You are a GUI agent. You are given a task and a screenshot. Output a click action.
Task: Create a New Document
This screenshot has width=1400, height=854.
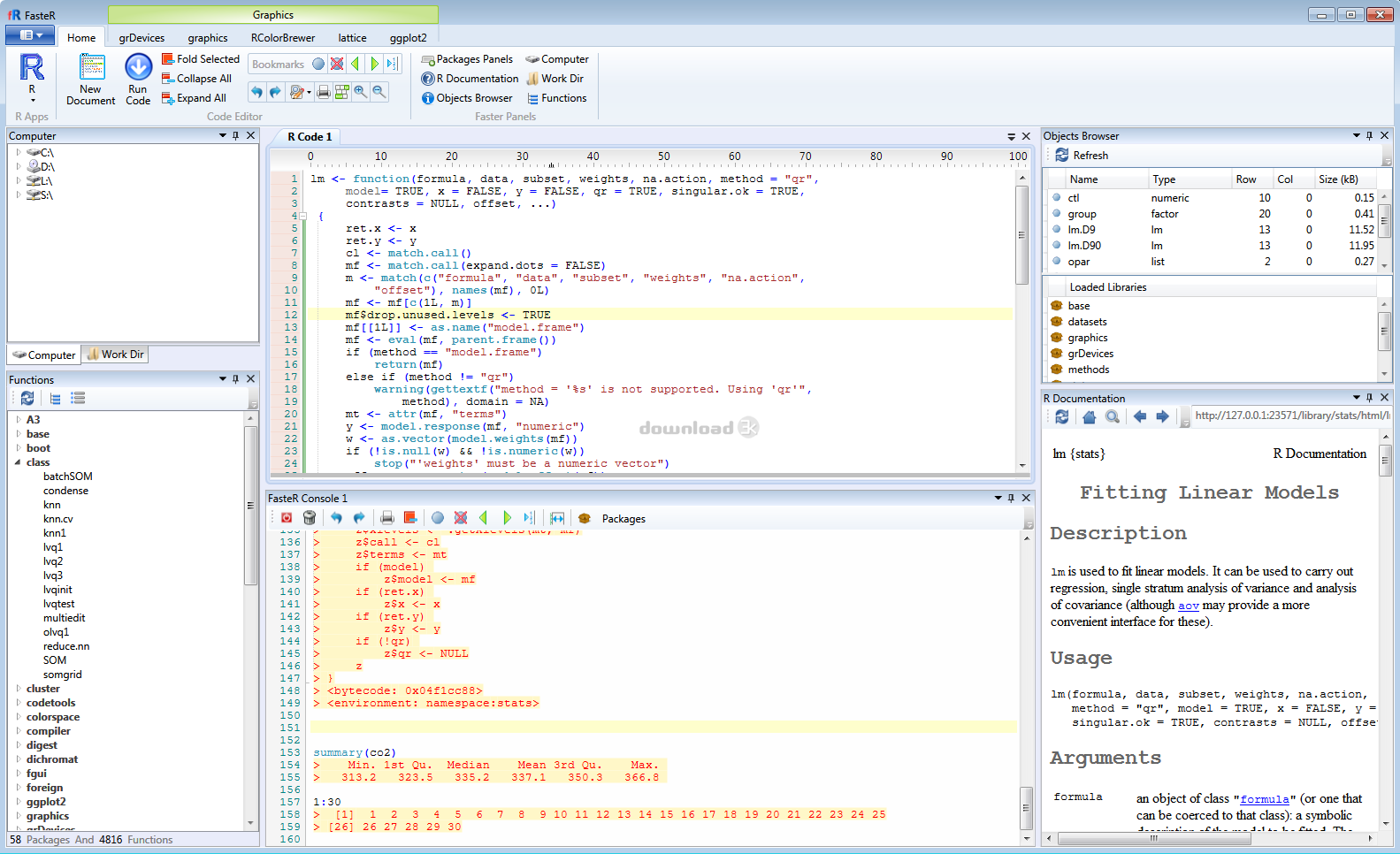[x=90, y=80]
